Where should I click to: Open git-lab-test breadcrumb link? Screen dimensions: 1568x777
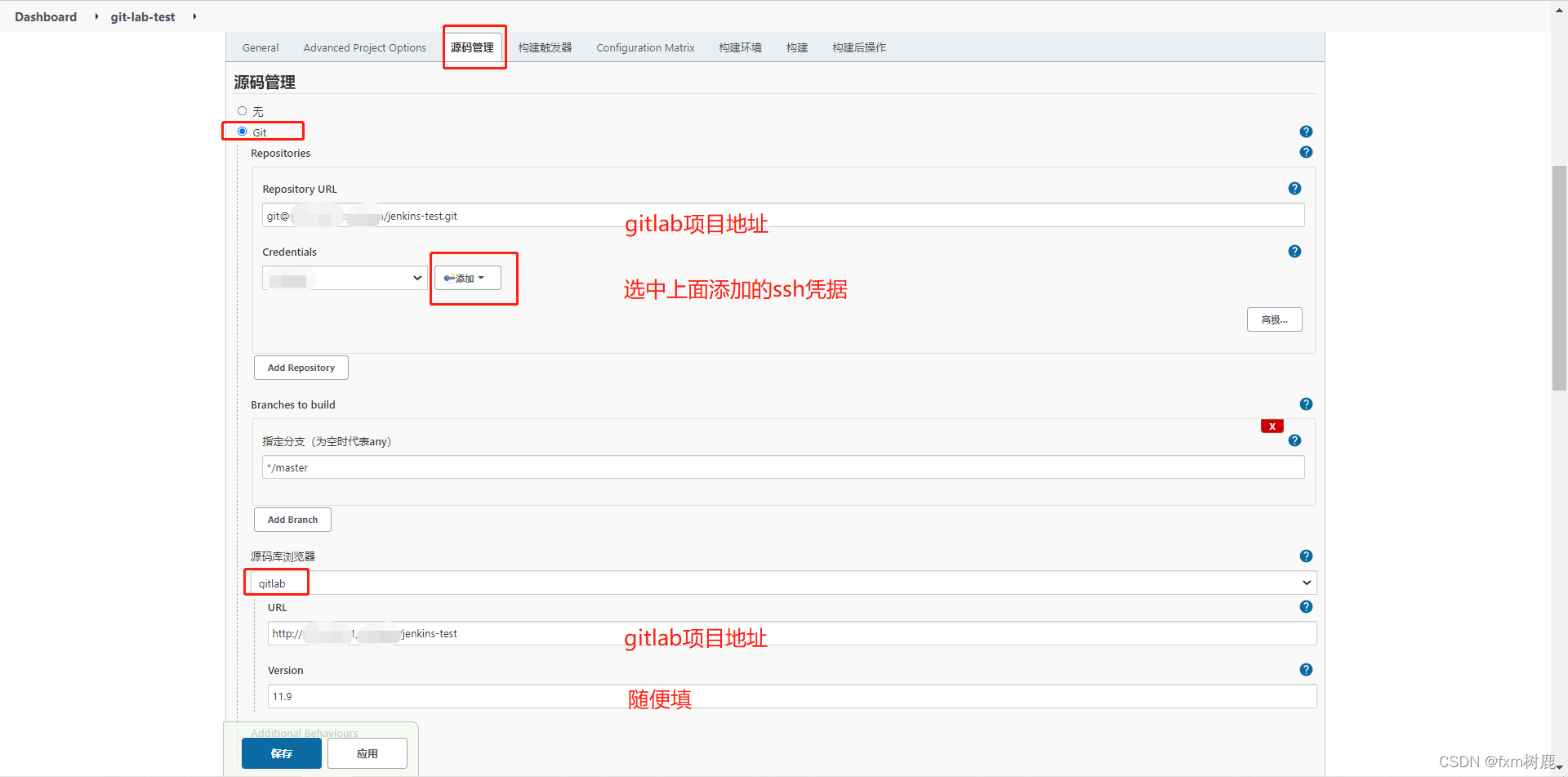click(x=143, y=16)
